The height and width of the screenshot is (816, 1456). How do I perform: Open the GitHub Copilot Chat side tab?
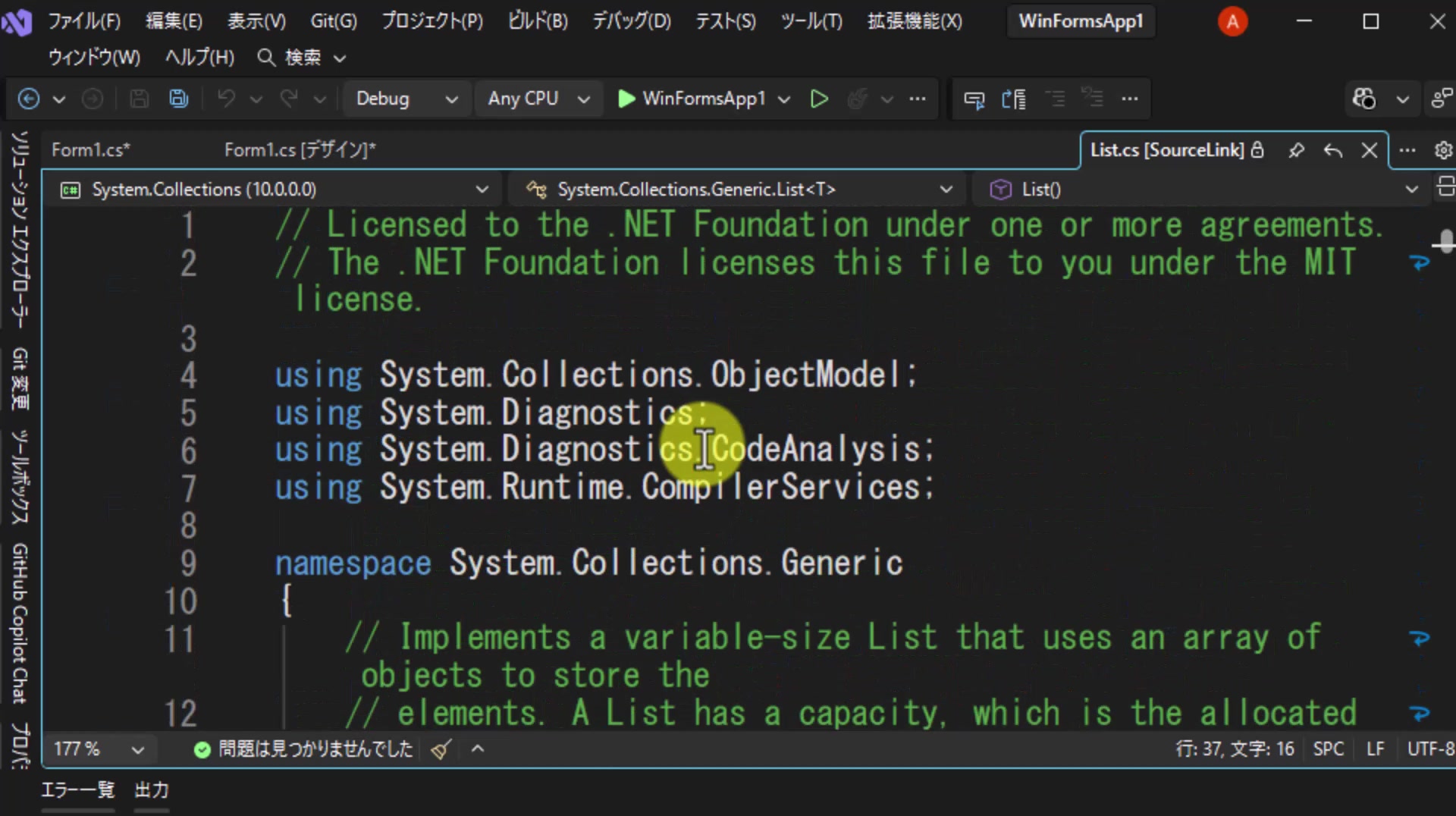(x=20, y=623)
